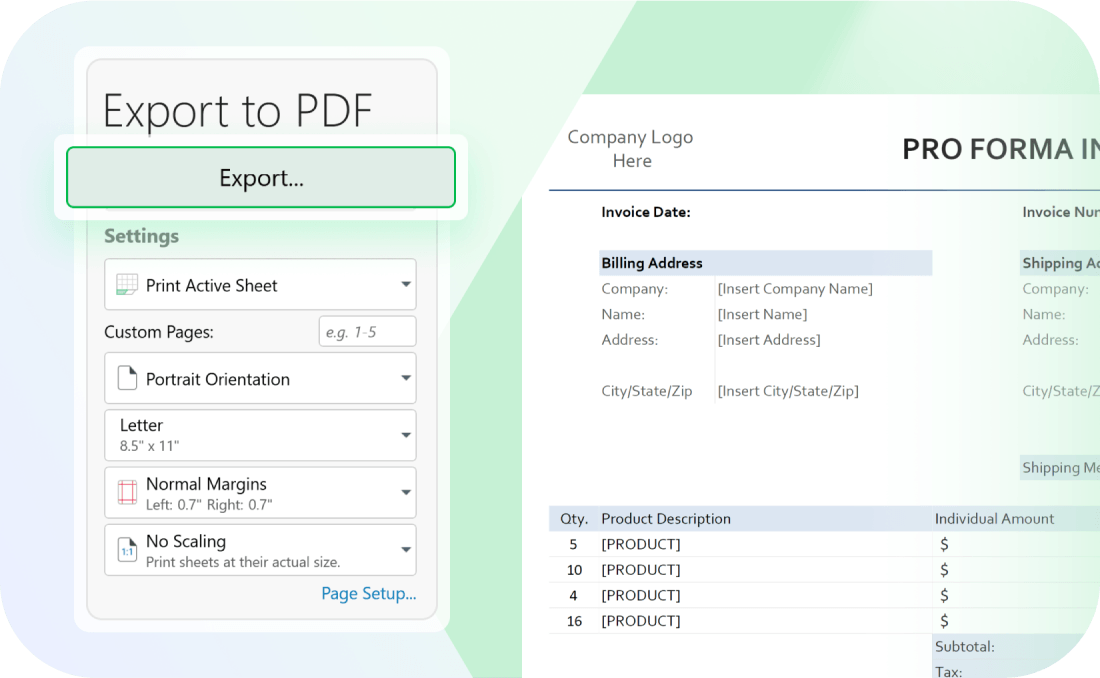Click the [Insert Company Name] cell
Image resolution: width=1100 pixels, height=678 pixels.
(x=795, y=289)
